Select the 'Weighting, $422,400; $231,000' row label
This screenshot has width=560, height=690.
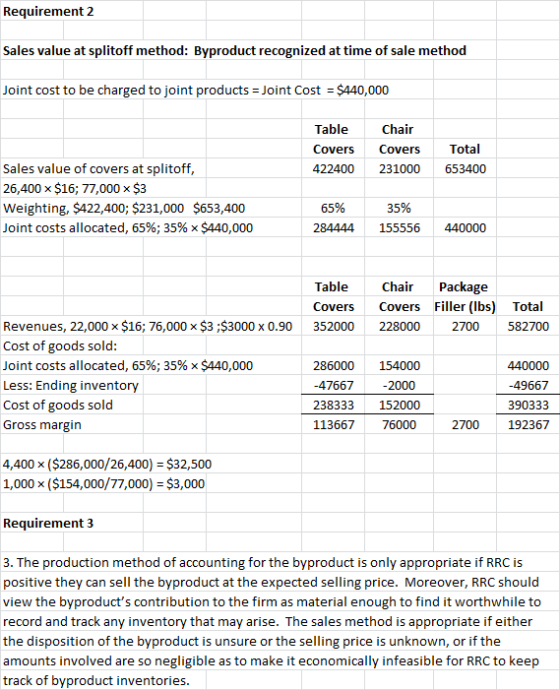[124, 208]
